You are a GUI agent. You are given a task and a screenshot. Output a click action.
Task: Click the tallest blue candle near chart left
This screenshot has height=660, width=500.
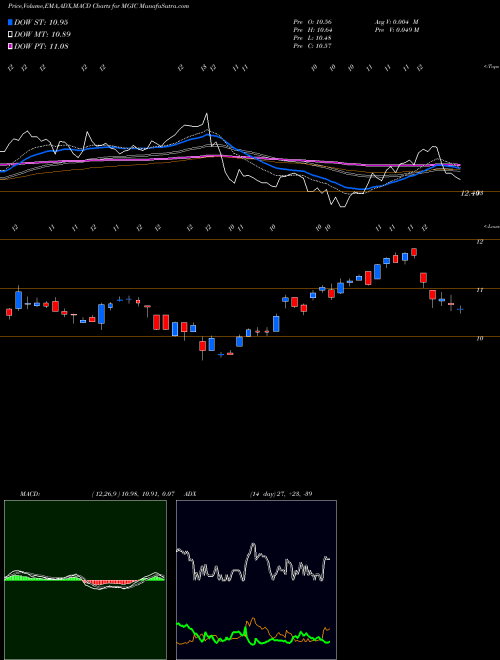18,298
